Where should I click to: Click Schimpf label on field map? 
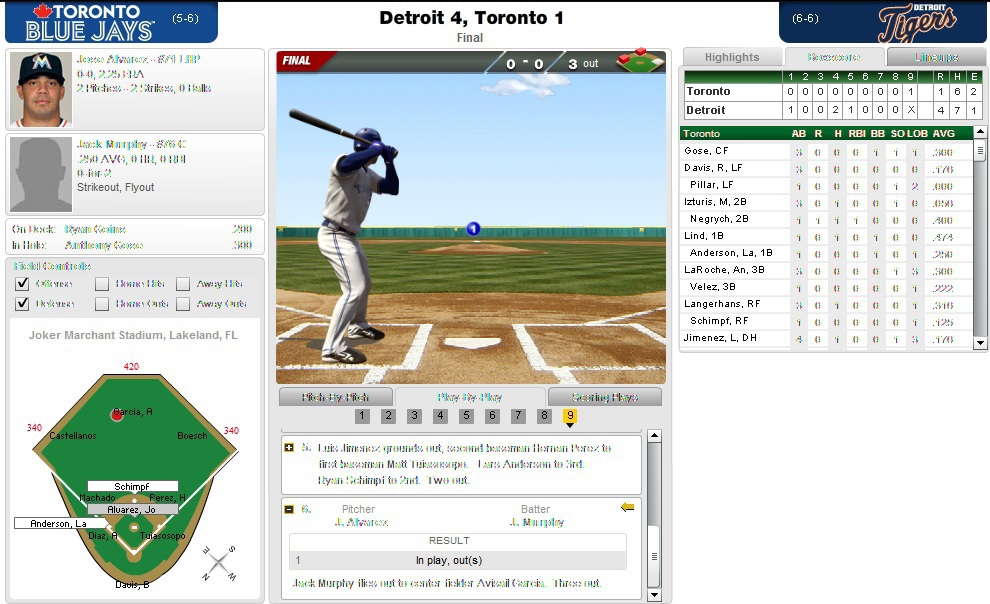[x=133, y=486]
